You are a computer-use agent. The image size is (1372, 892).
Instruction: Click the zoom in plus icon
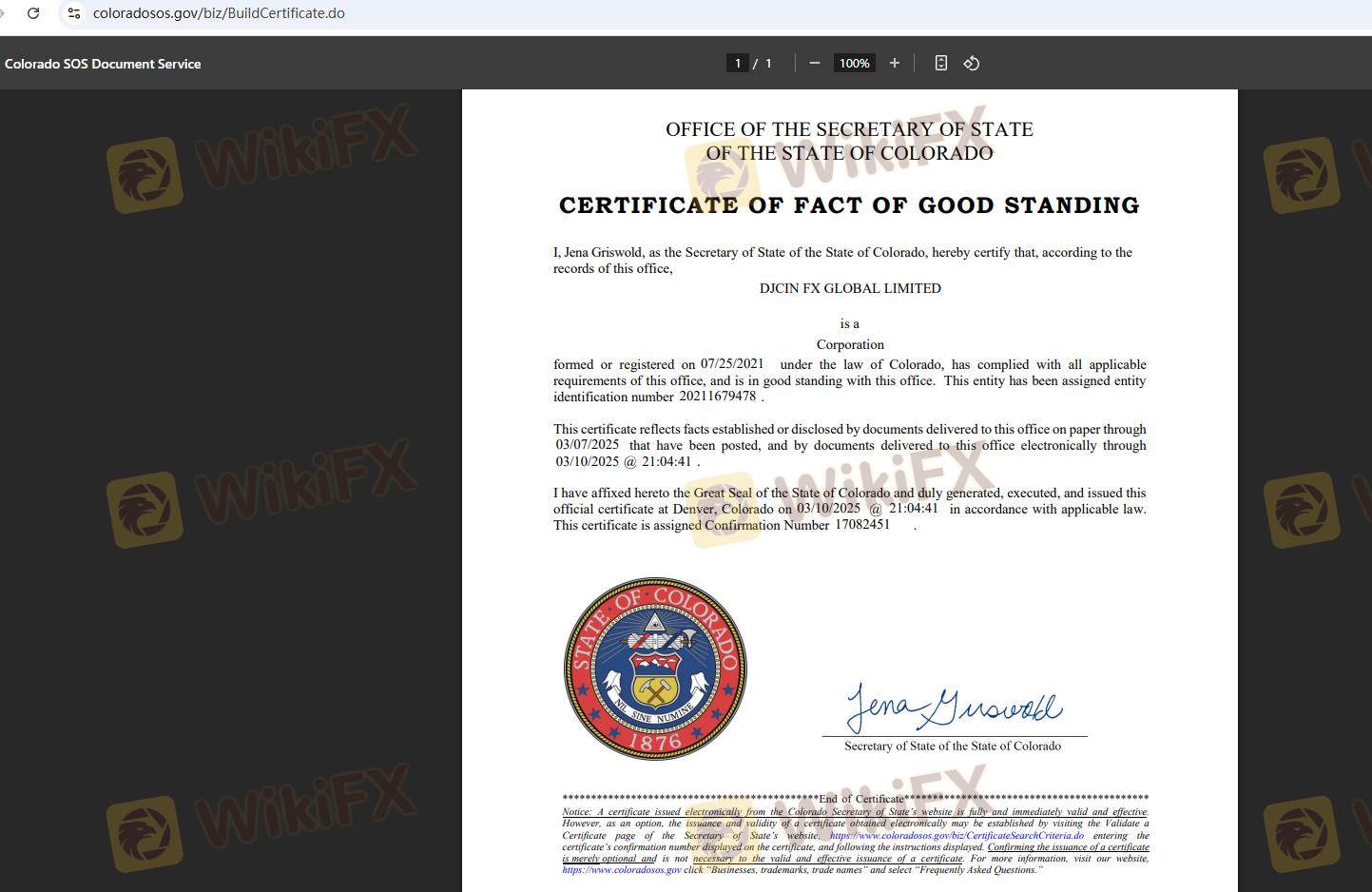click(x=894, y=63)
